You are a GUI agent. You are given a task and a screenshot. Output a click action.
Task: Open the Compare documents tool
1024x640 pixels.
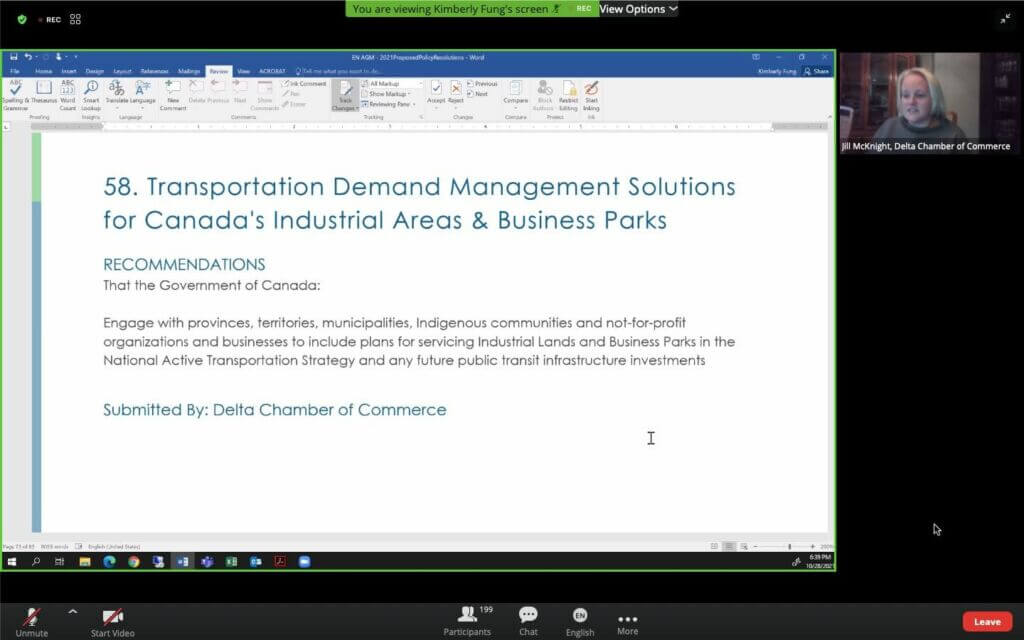coord(515,93)
